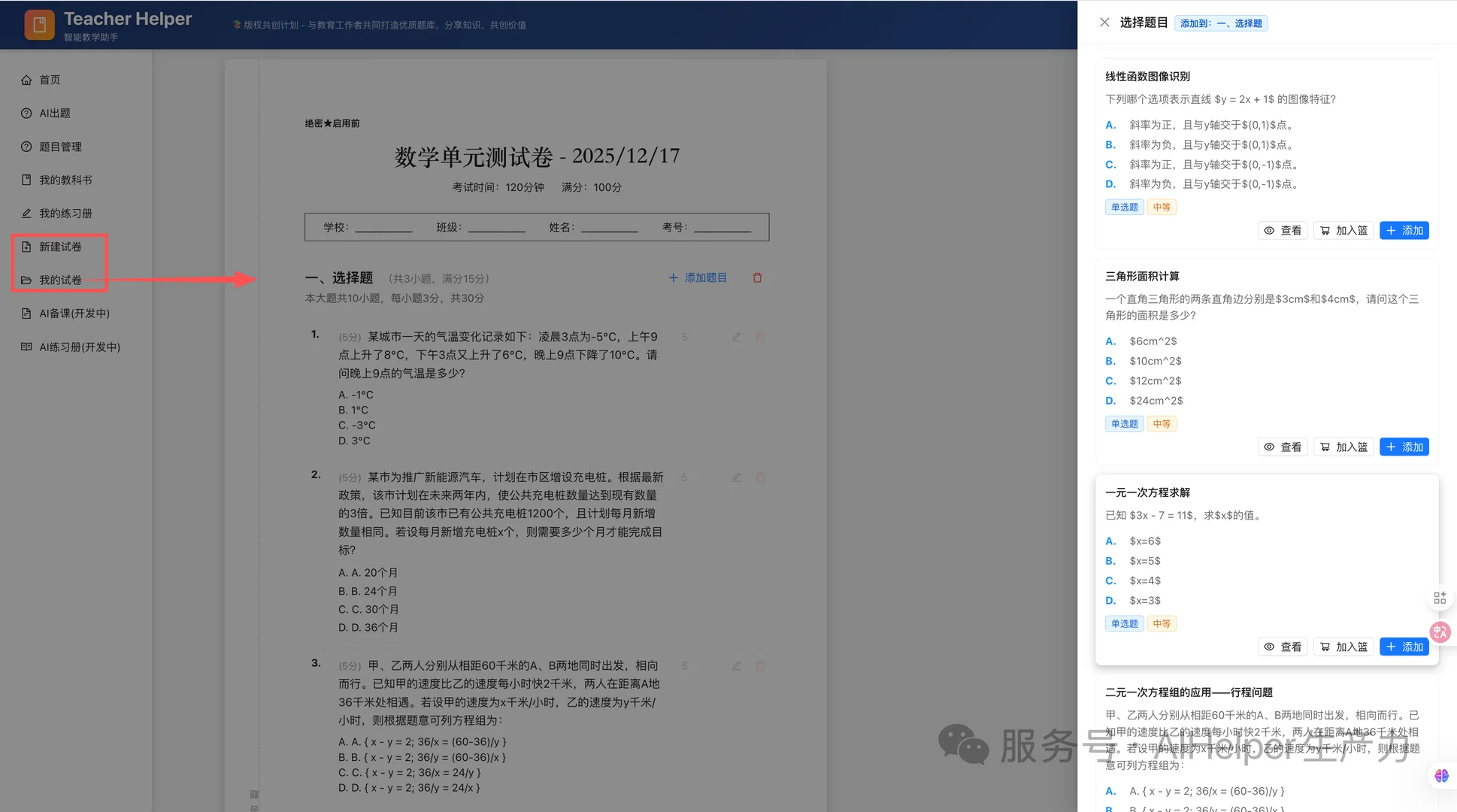This screenshot has height=812, width=1457.
Task: Open the 我的练习册 workbook icon
Action: pos(26,213)
